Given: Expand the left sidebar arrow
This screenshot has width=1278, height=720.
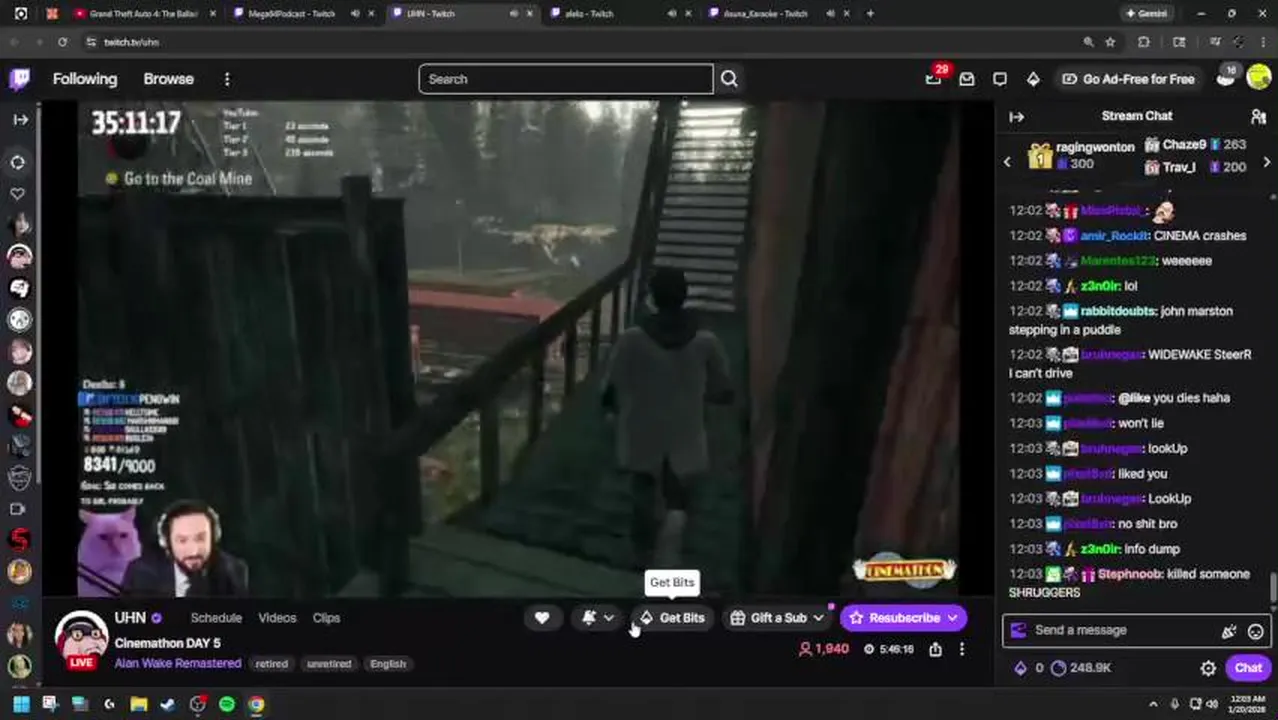Looking at the screenshot, I should [20, 119].
